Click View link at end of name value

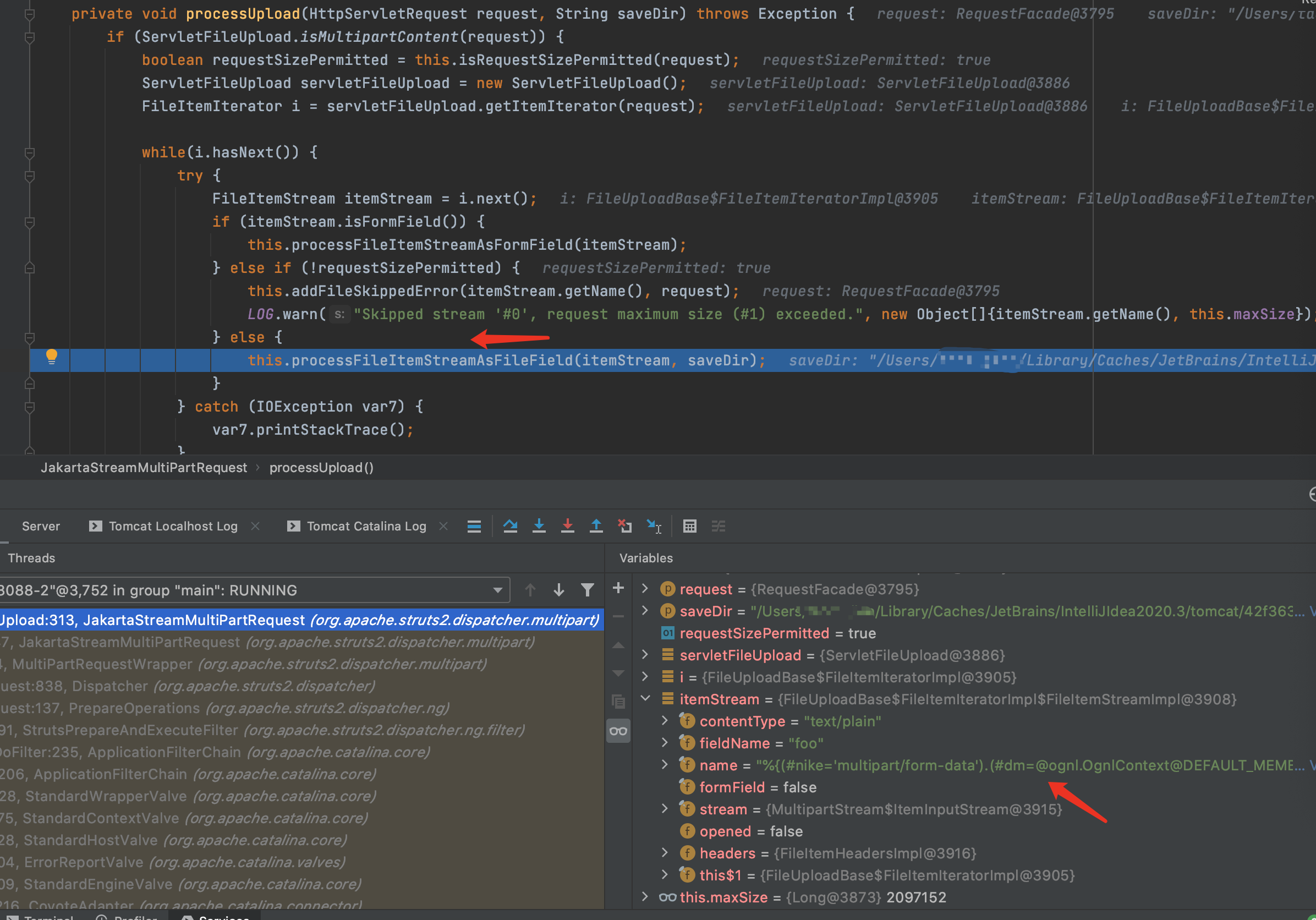click(1313, 765)
